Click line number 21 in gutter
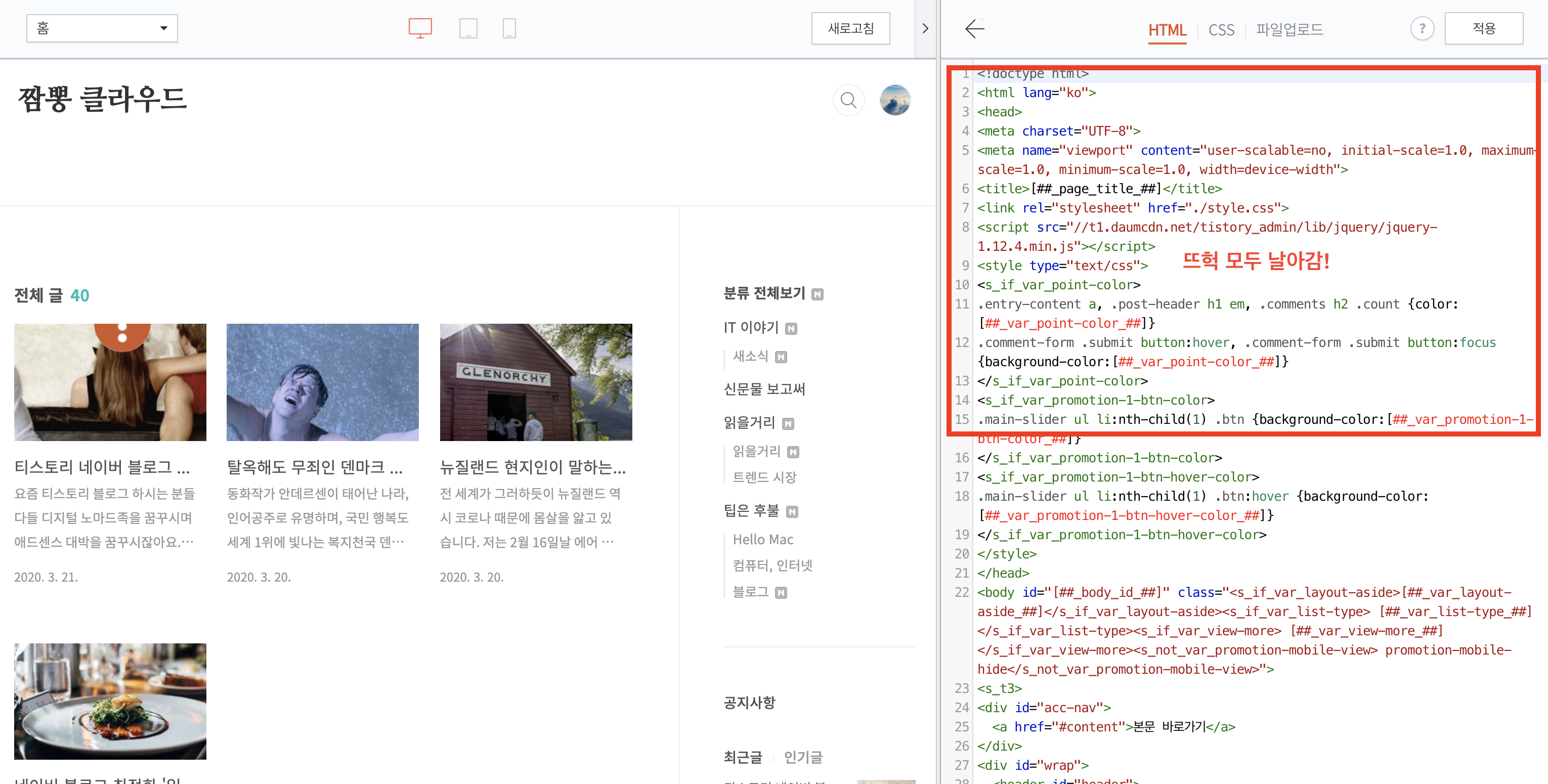1548x784 pixels. (962, 573)
